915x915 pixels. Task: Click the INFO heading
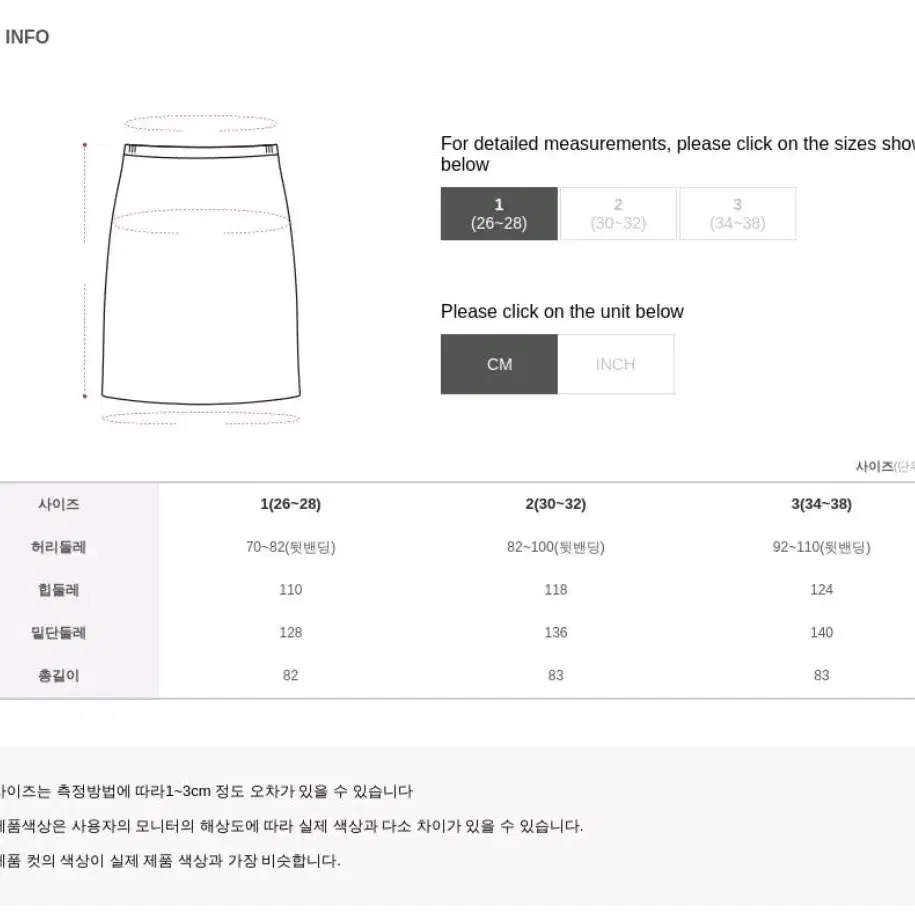click(27, 37)
